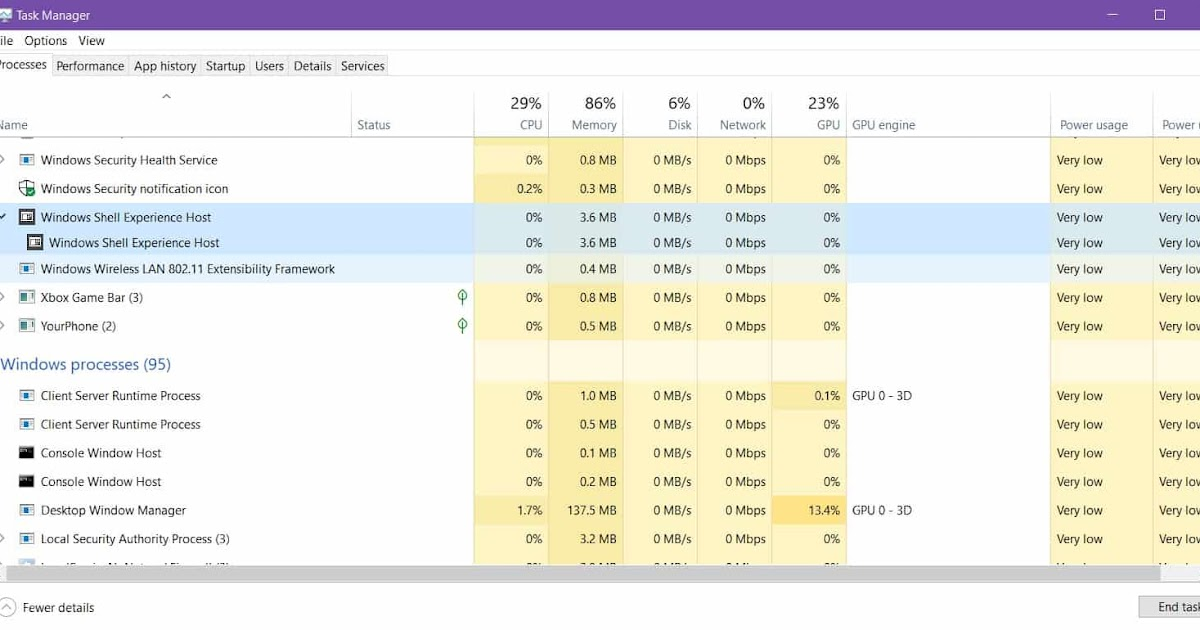Click the Xbox Game Bar process icon

(x=27, y=297)
